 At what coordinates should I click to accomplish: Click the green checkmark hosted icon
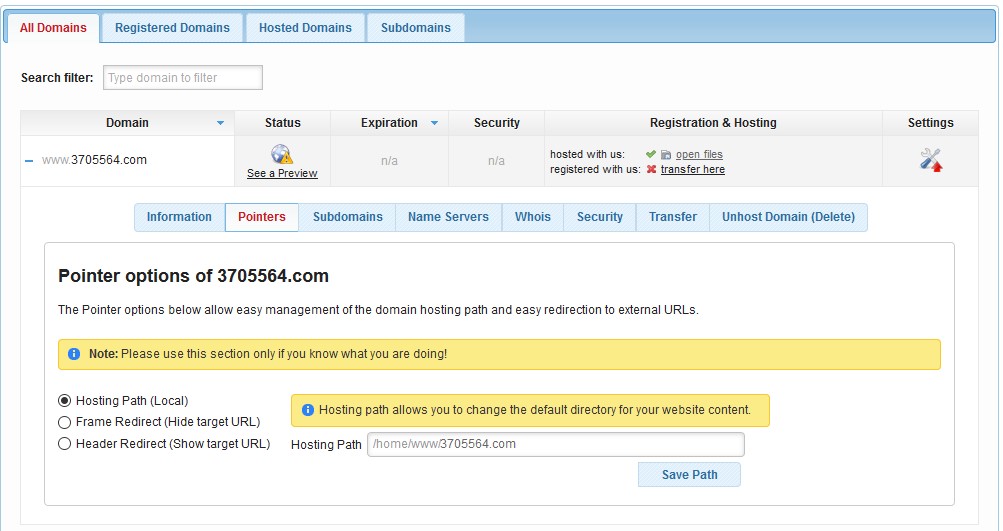tap(651, 154)
